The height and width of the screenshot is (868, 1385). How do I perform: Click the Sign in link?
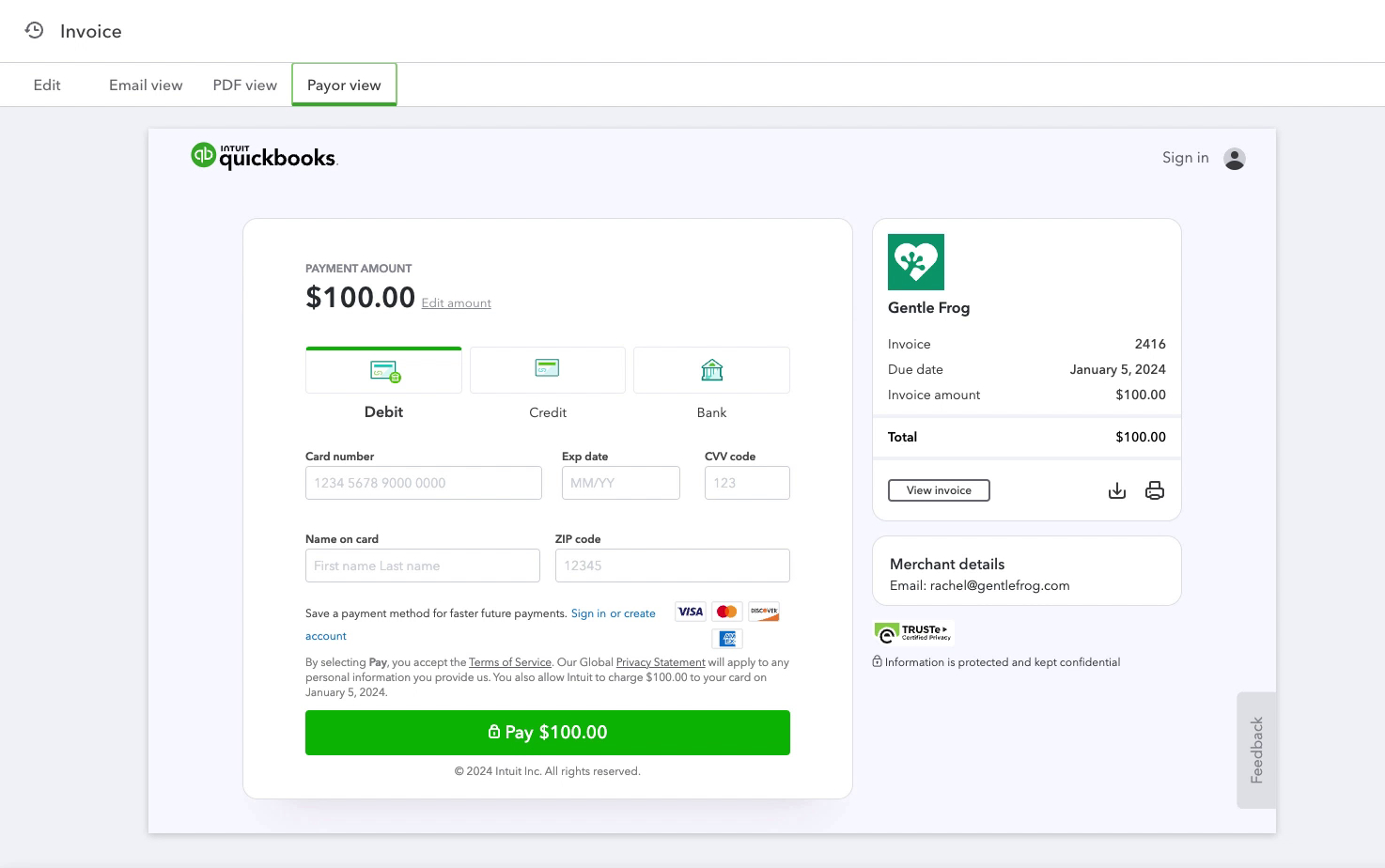[1185, 158]
